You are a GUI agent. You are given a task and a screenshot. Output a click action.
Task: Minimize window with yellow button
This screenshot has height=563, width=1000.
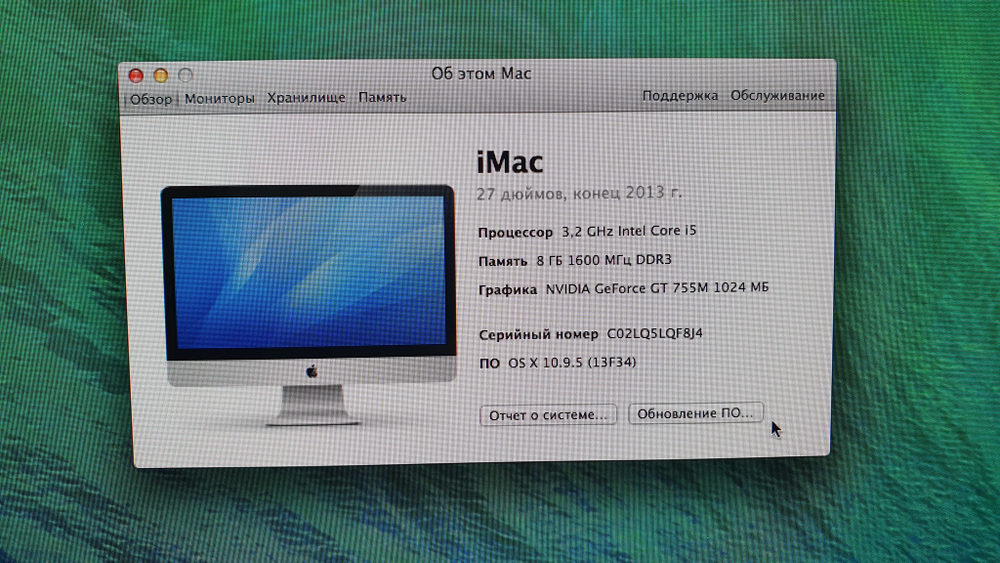[161, 76]
